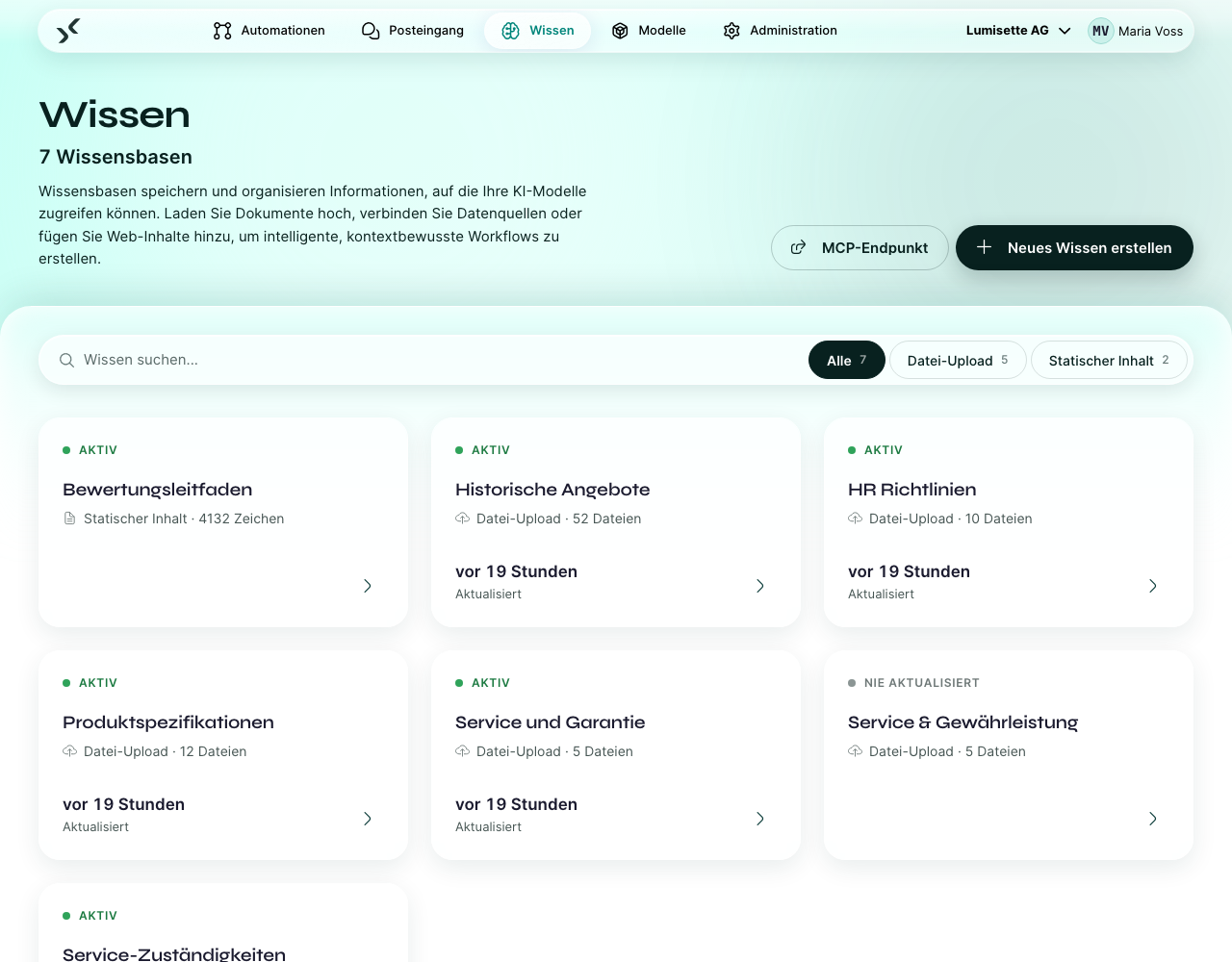Click the MCP-Endpunkt button
The width and height of the screenshot is (1232, 962).
pos(860,248)
